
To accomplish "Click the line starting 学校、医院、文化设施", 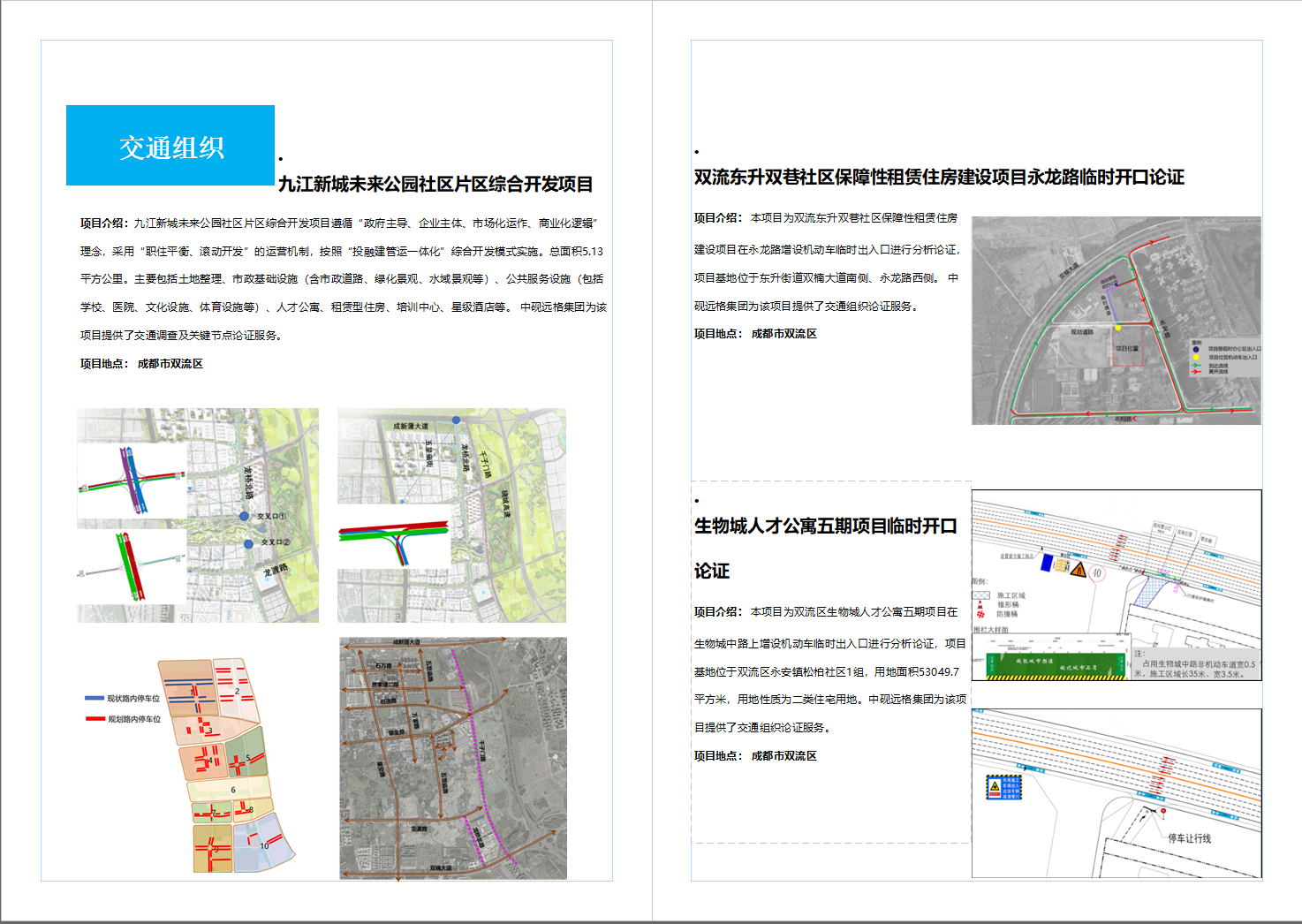I will (344, 307).
